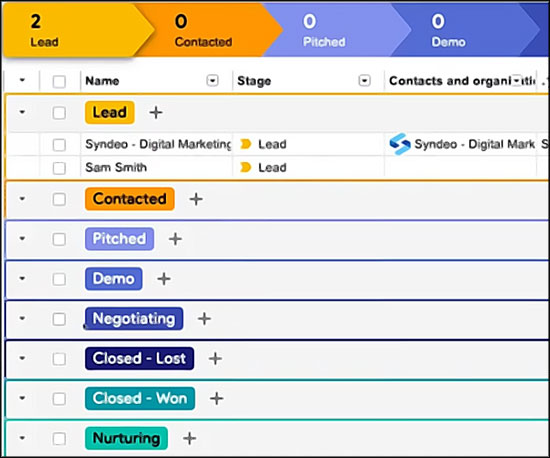550x458 pixels.
Task: Check the Closed - Lost group checkbox
Action: tap(59, 359)
